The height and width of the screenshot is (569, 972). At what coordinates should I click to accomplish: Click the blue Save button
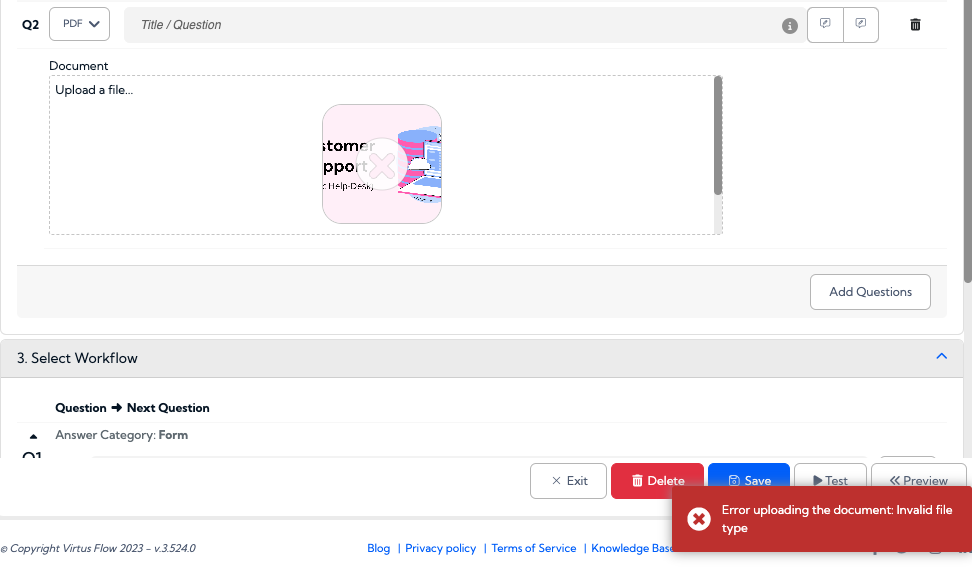(749, 475)
